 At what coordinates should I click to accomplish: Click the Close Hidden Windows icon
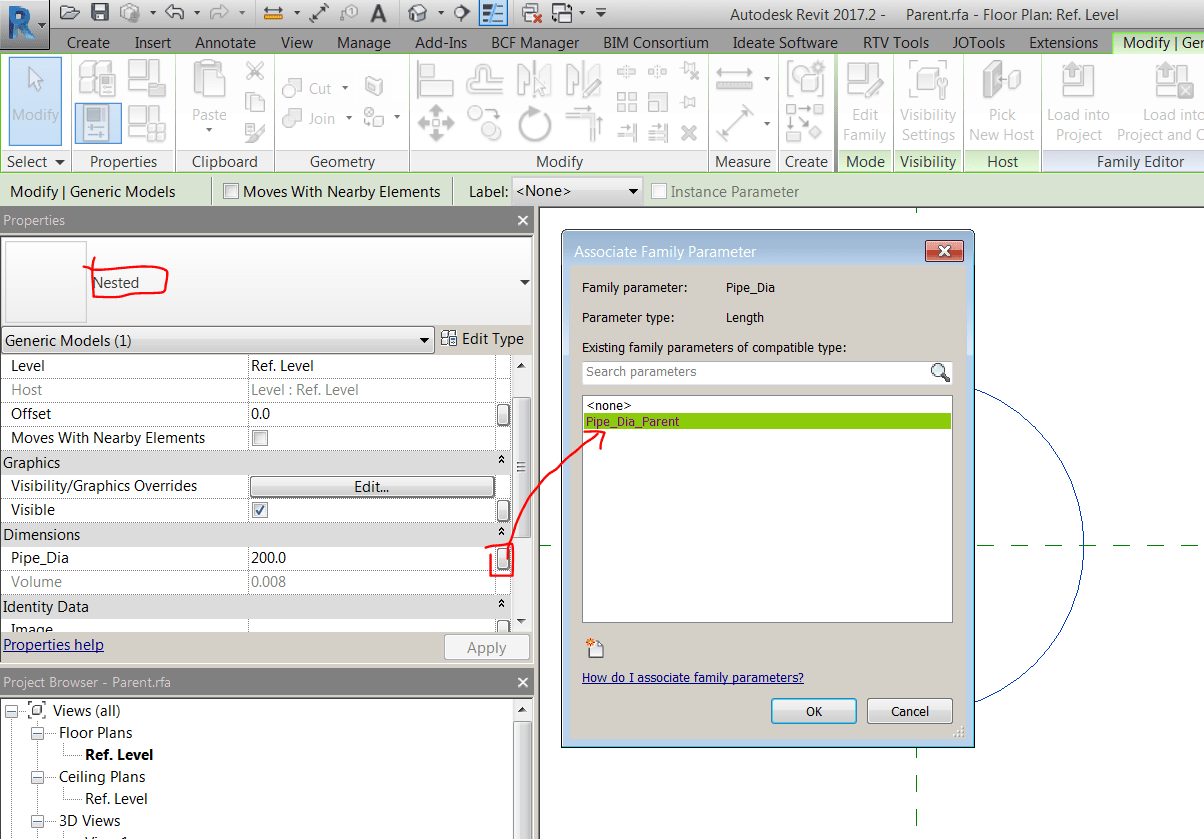click(532, 13)
